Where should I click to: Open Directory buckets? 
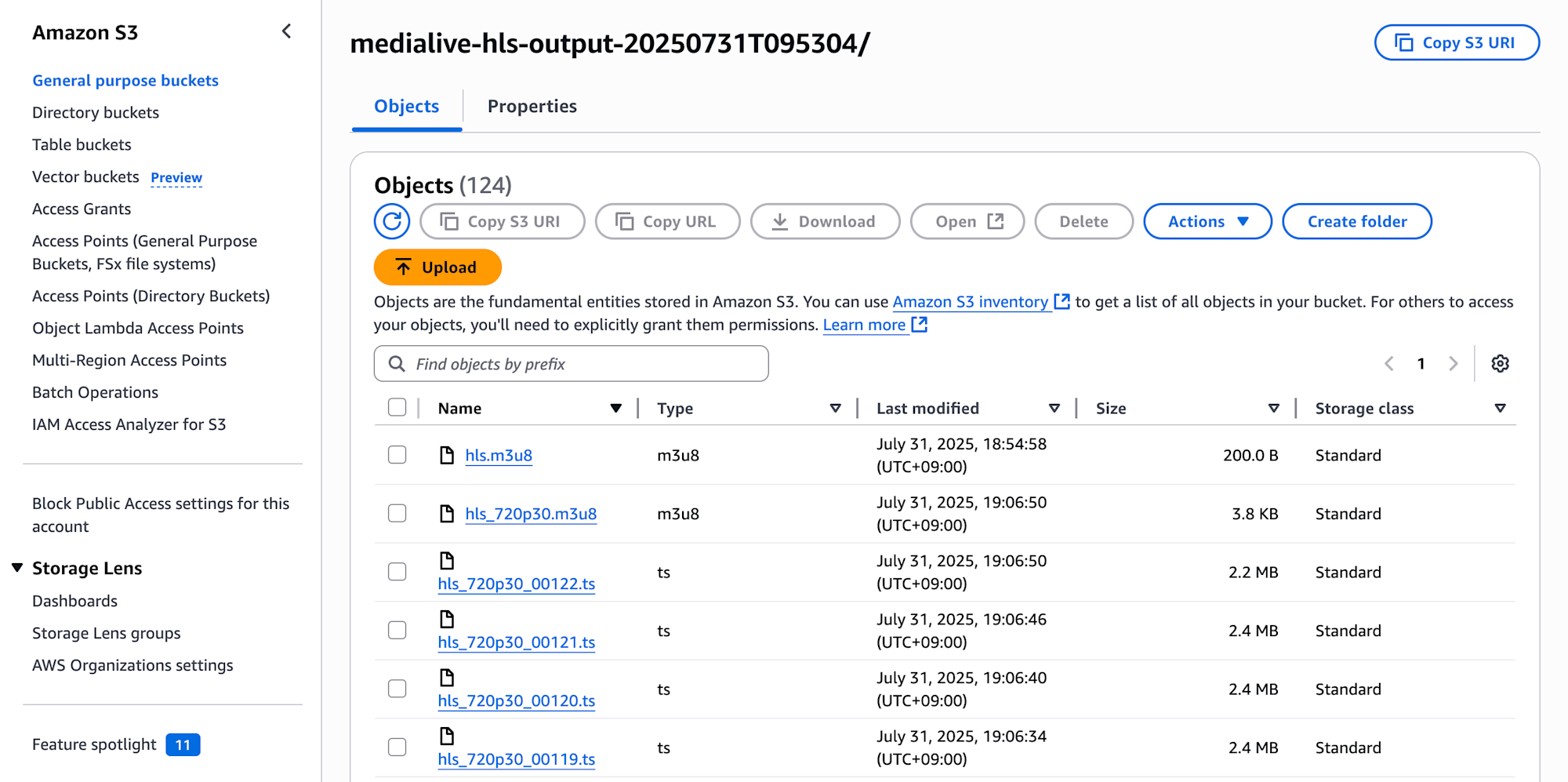click(x=96, y=112)
